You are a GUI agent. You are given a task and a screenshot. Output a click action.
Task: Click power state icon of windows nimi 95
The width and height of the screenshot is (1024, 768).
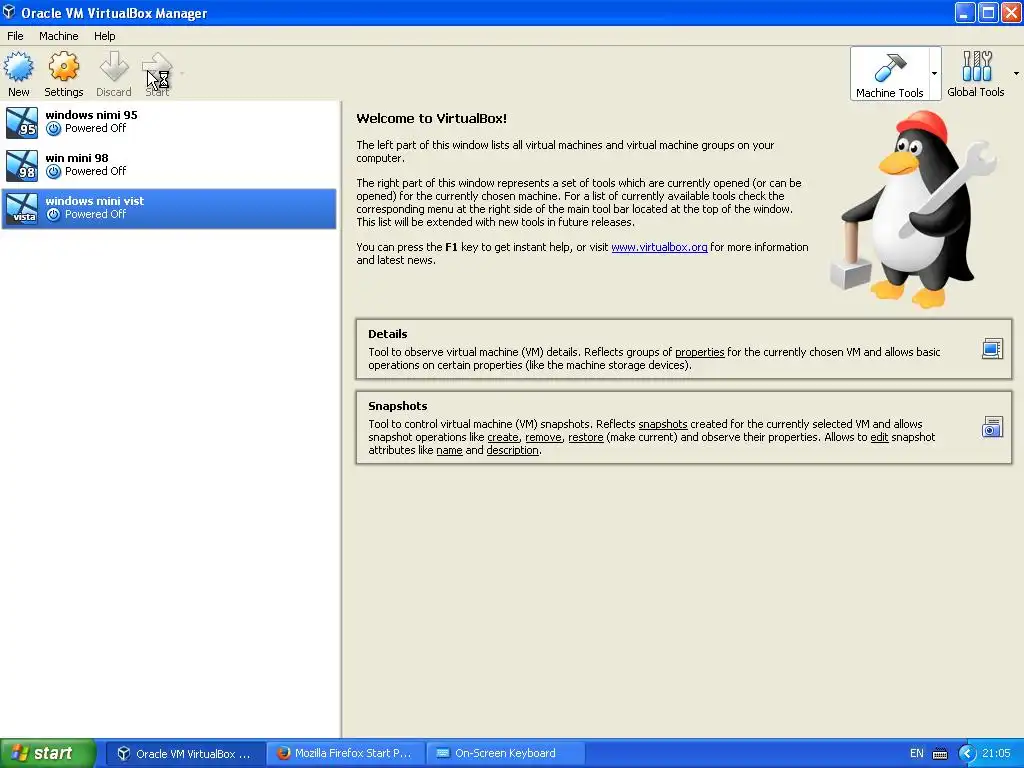54,129
